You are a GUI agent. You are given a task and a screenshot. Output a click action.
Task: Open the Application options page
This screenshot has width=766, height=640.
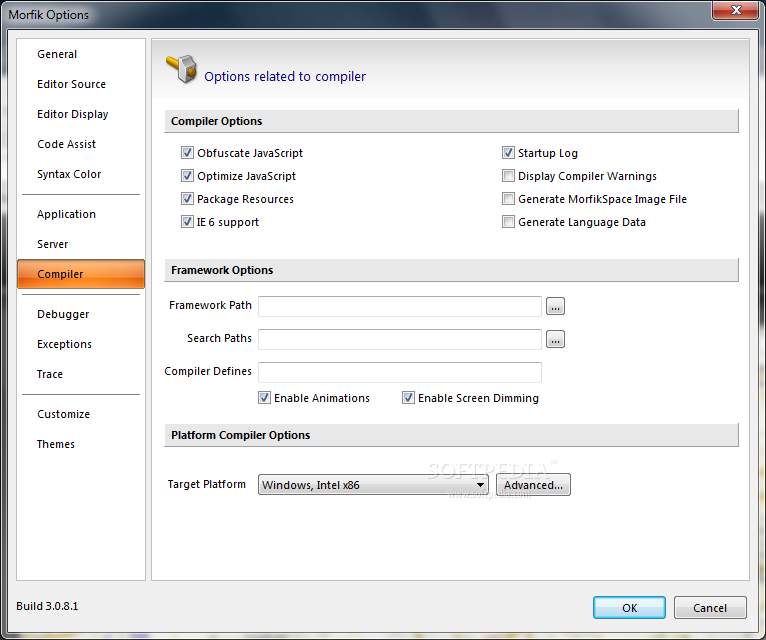66,214
